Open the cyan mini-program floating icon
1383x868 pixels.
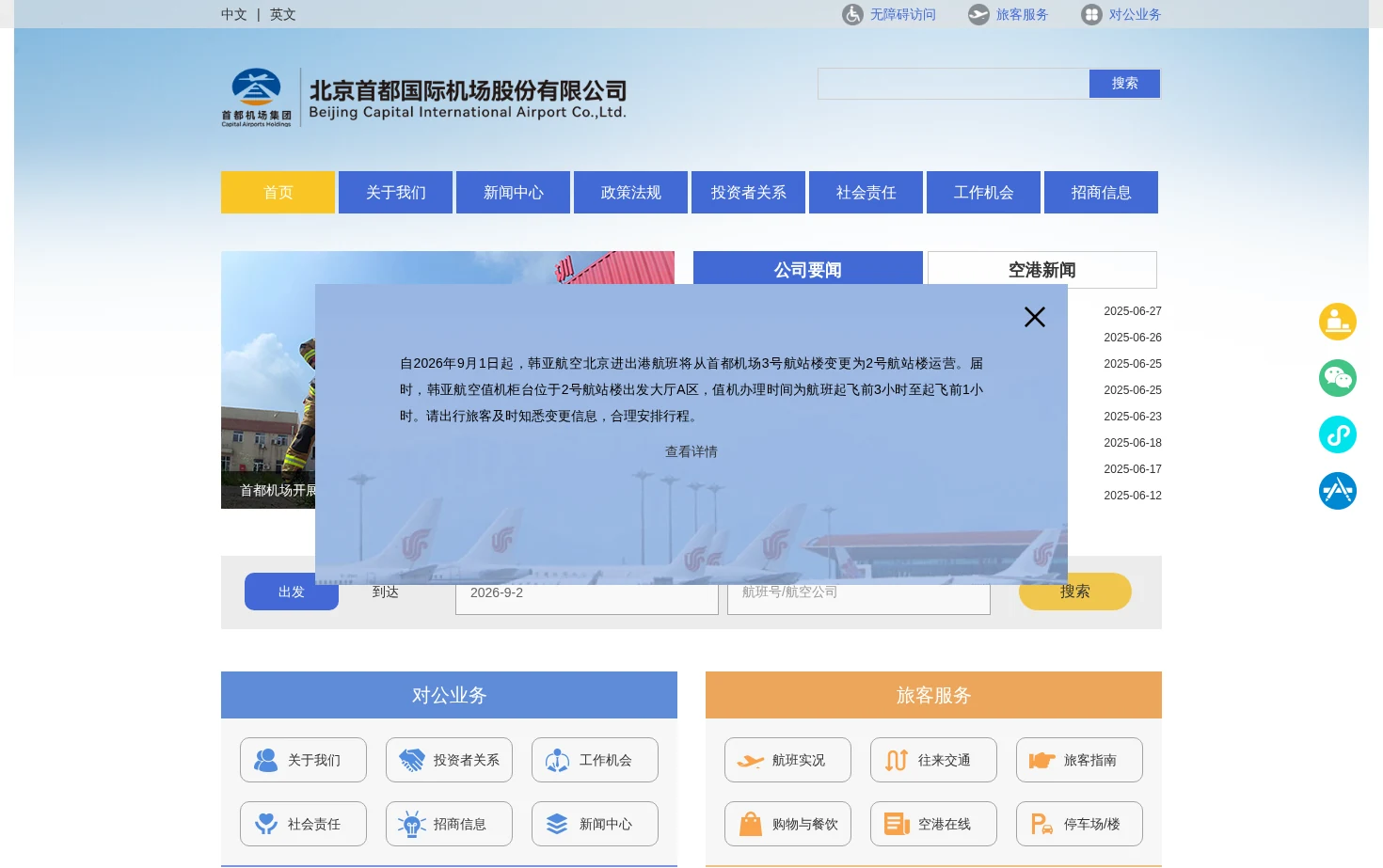coord(1338,434)
